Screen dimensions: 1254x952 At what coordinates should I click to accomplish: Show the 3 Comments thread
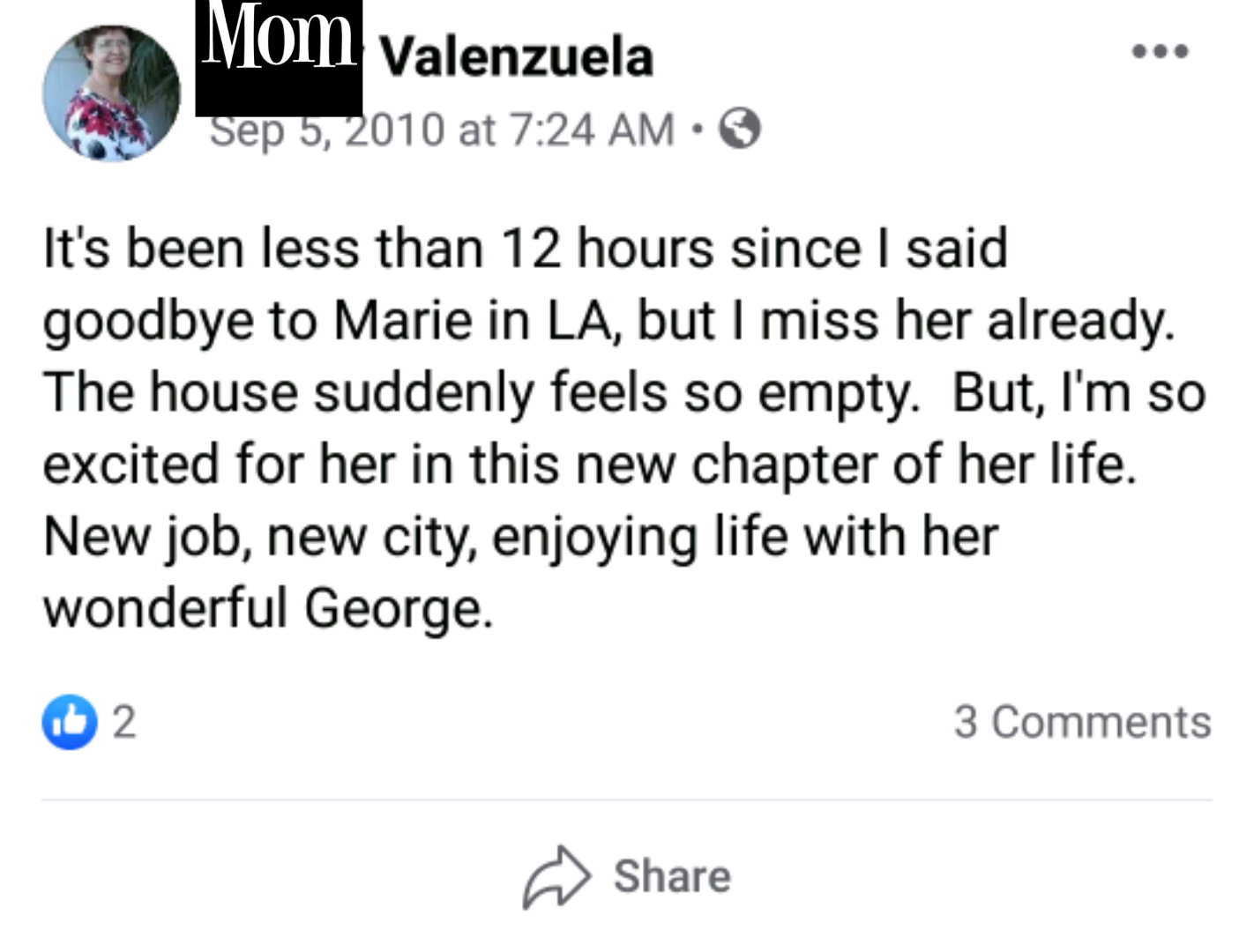1082,722
